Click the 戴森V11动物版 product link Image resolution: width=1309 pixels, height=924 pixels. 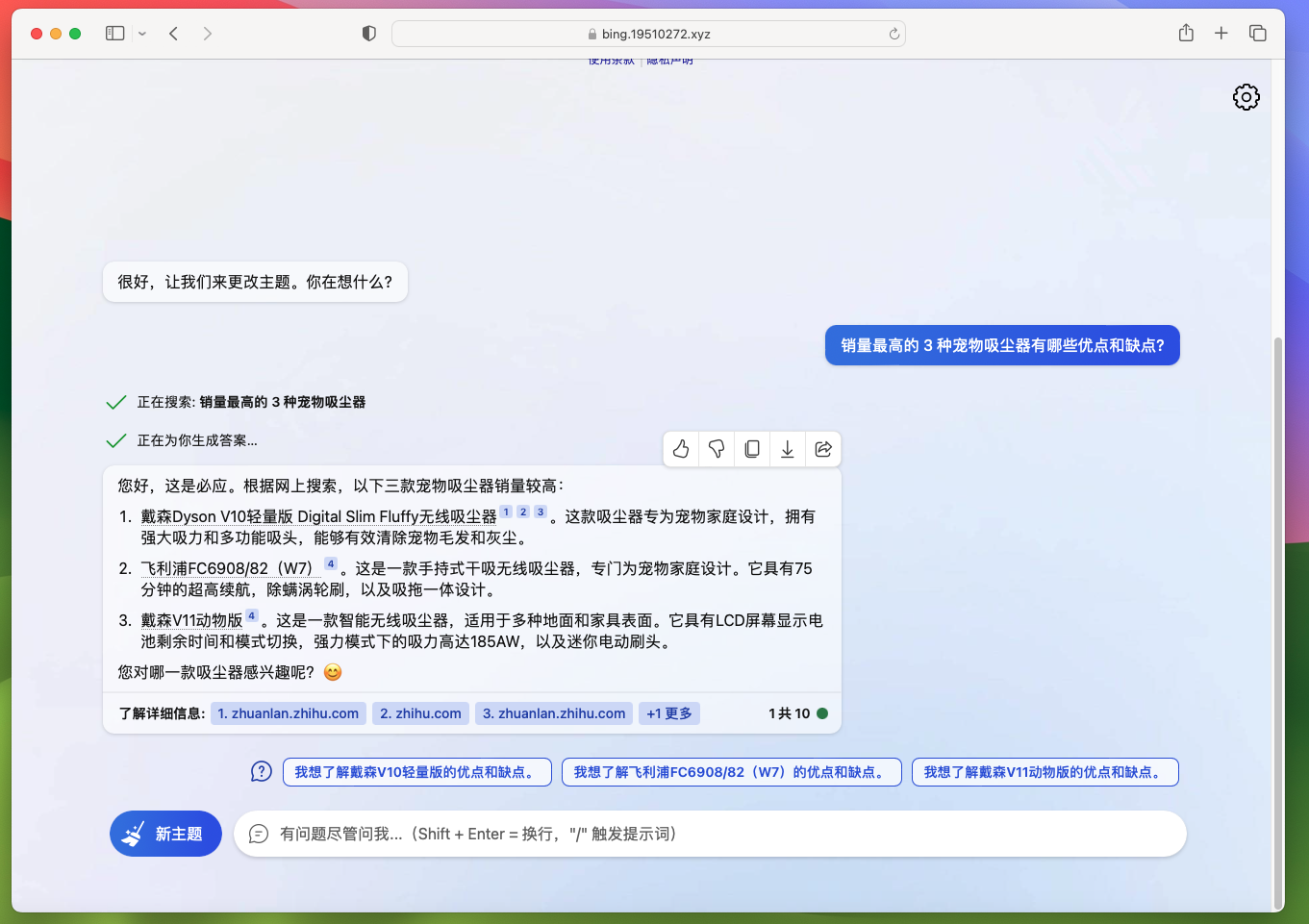tap(191, 621)
